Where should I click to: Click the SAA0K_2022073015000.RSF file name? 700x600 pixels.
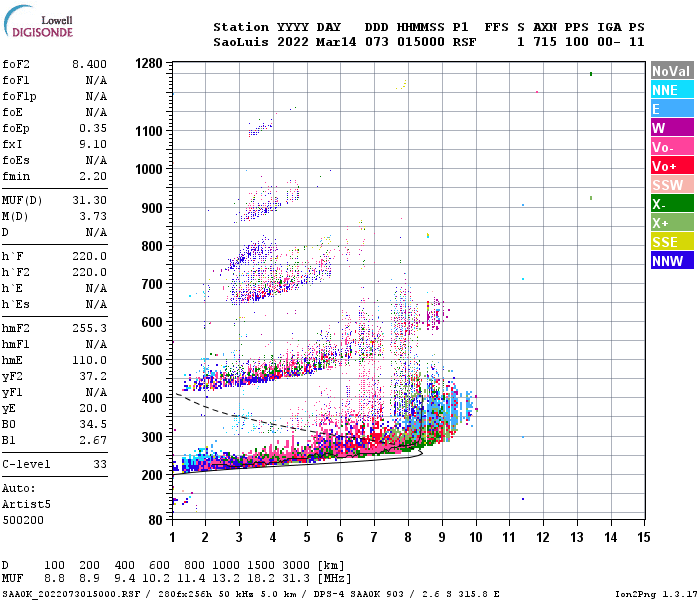pos(71,594)
